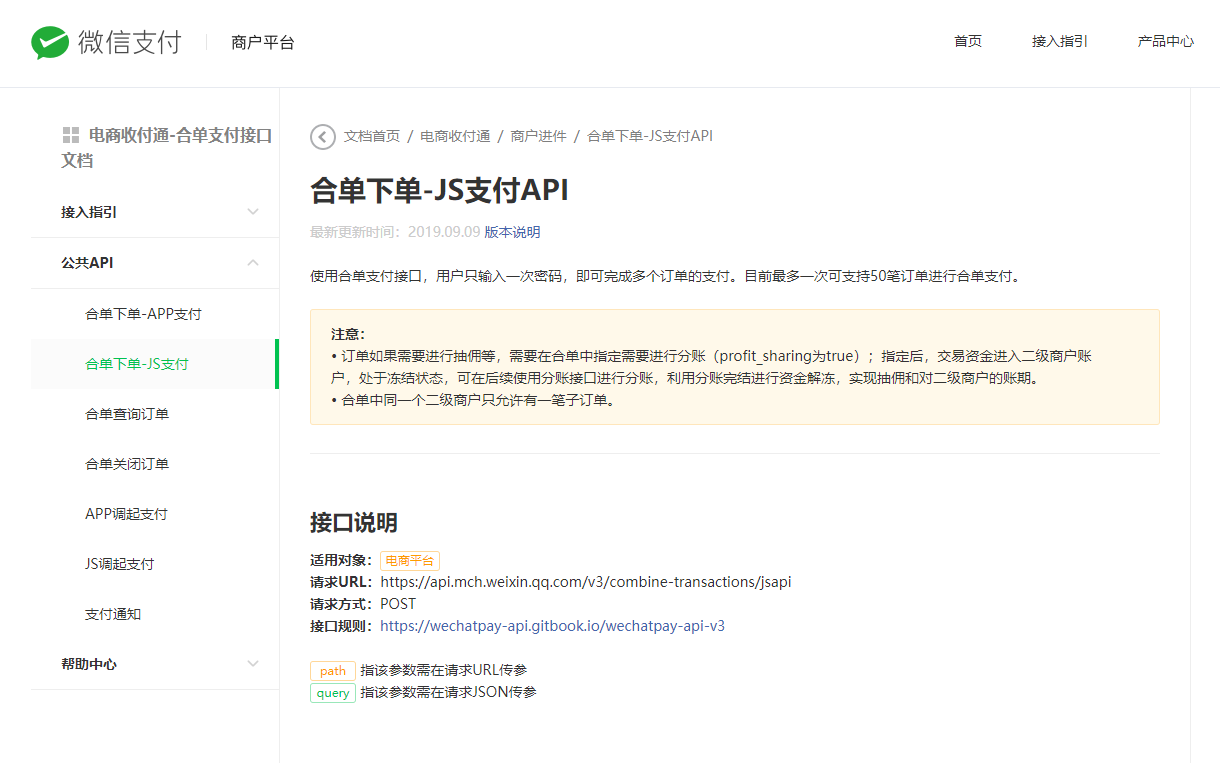Open APP调起支付 sidebar item
The width and height of the screenshot is (1220, 763).
point(126,514)
